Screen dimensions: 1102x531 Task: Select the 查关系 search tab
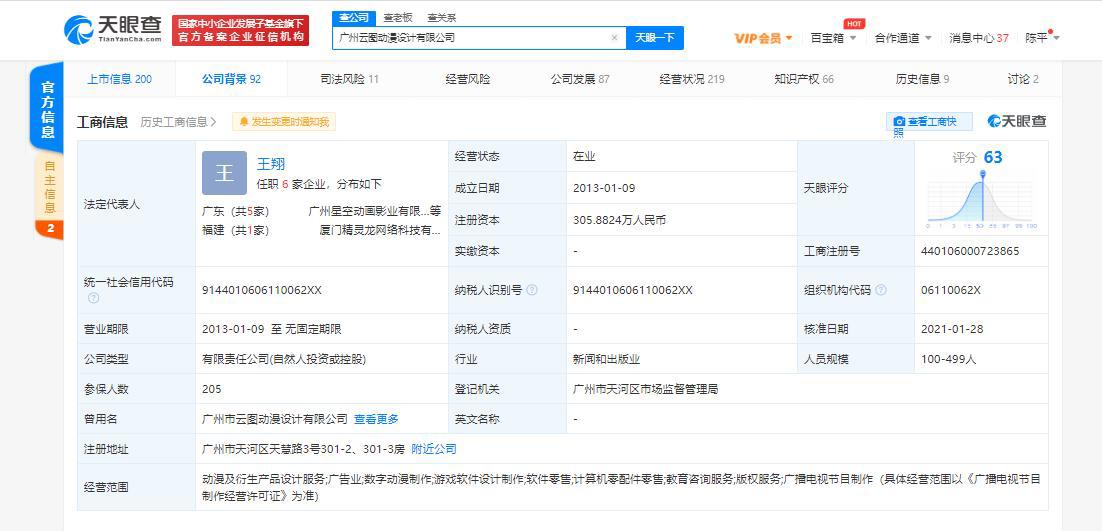pos(441,18)
